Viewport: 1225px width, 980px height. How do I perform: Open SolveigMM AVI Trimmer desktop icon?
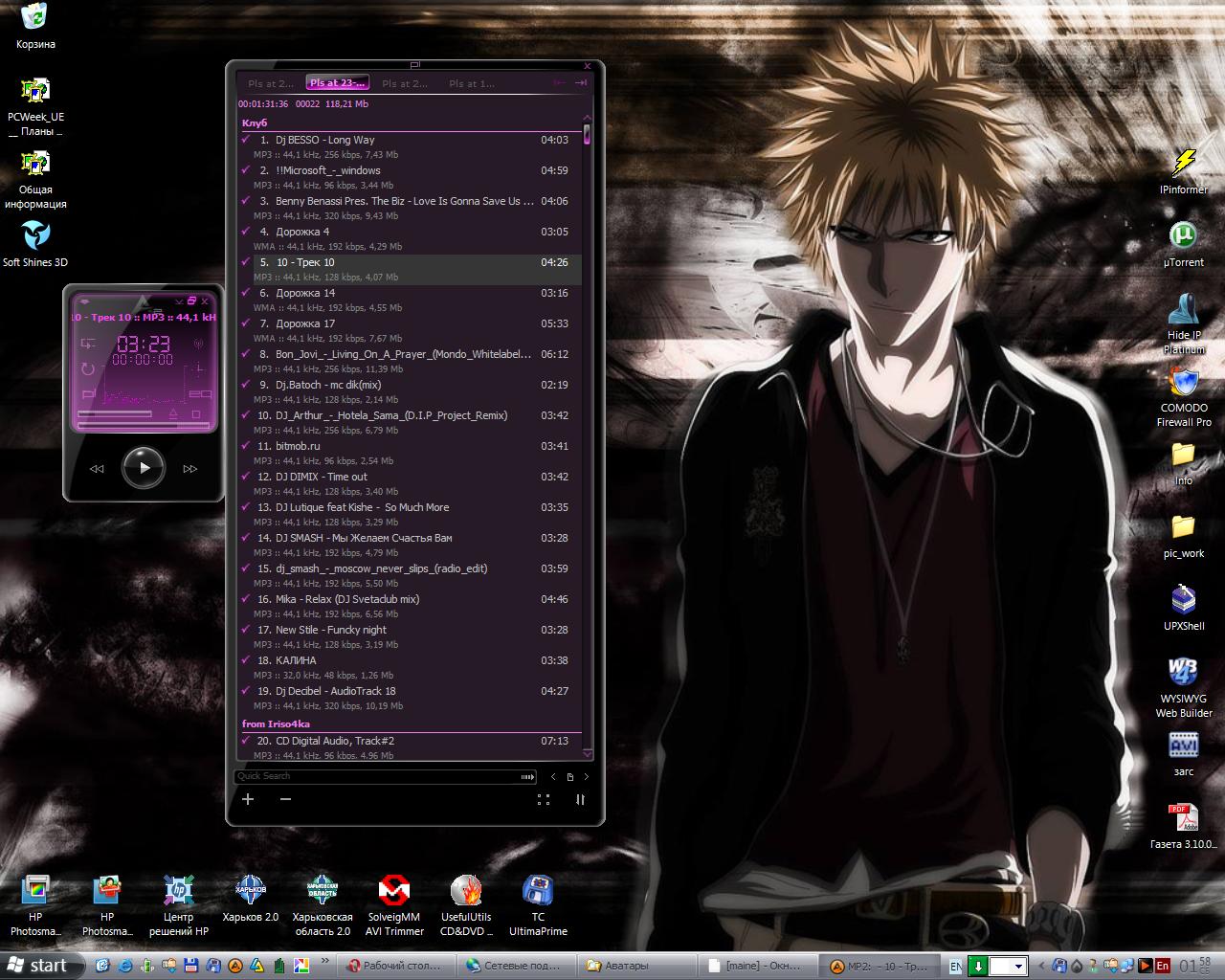[x=394, y=904]
